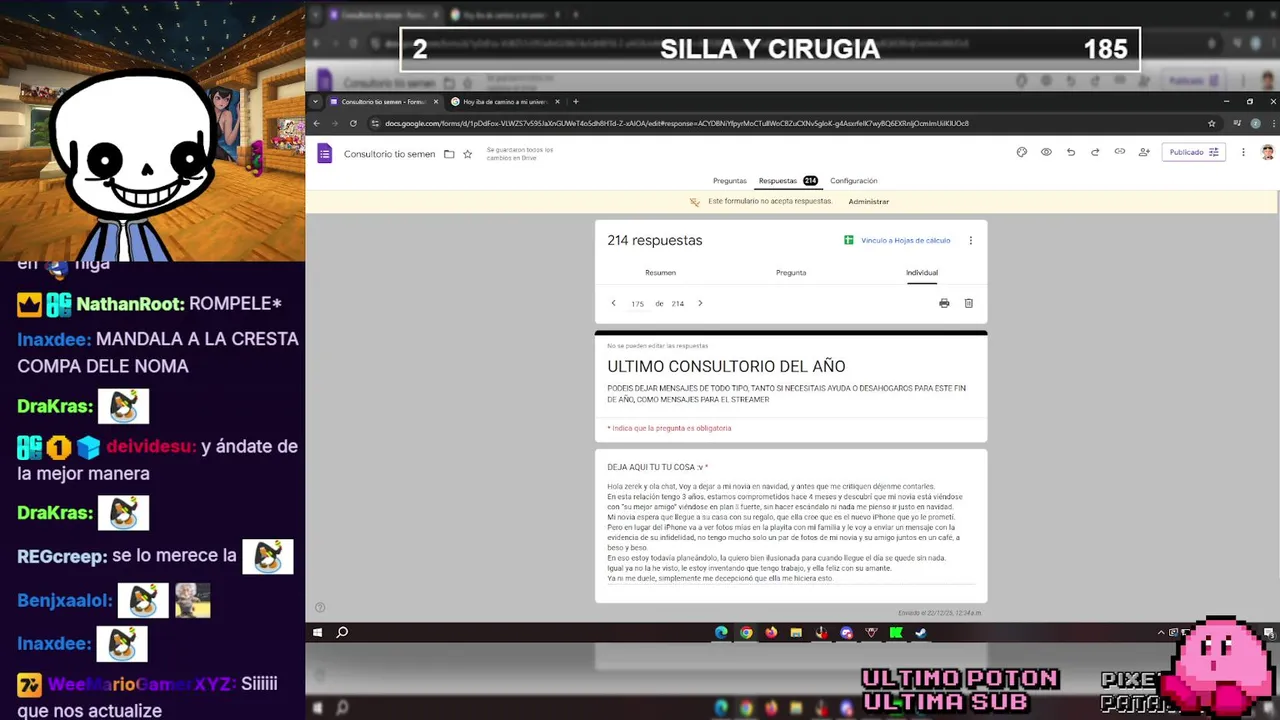Switch to the Preguntas tab

point(729,181)
